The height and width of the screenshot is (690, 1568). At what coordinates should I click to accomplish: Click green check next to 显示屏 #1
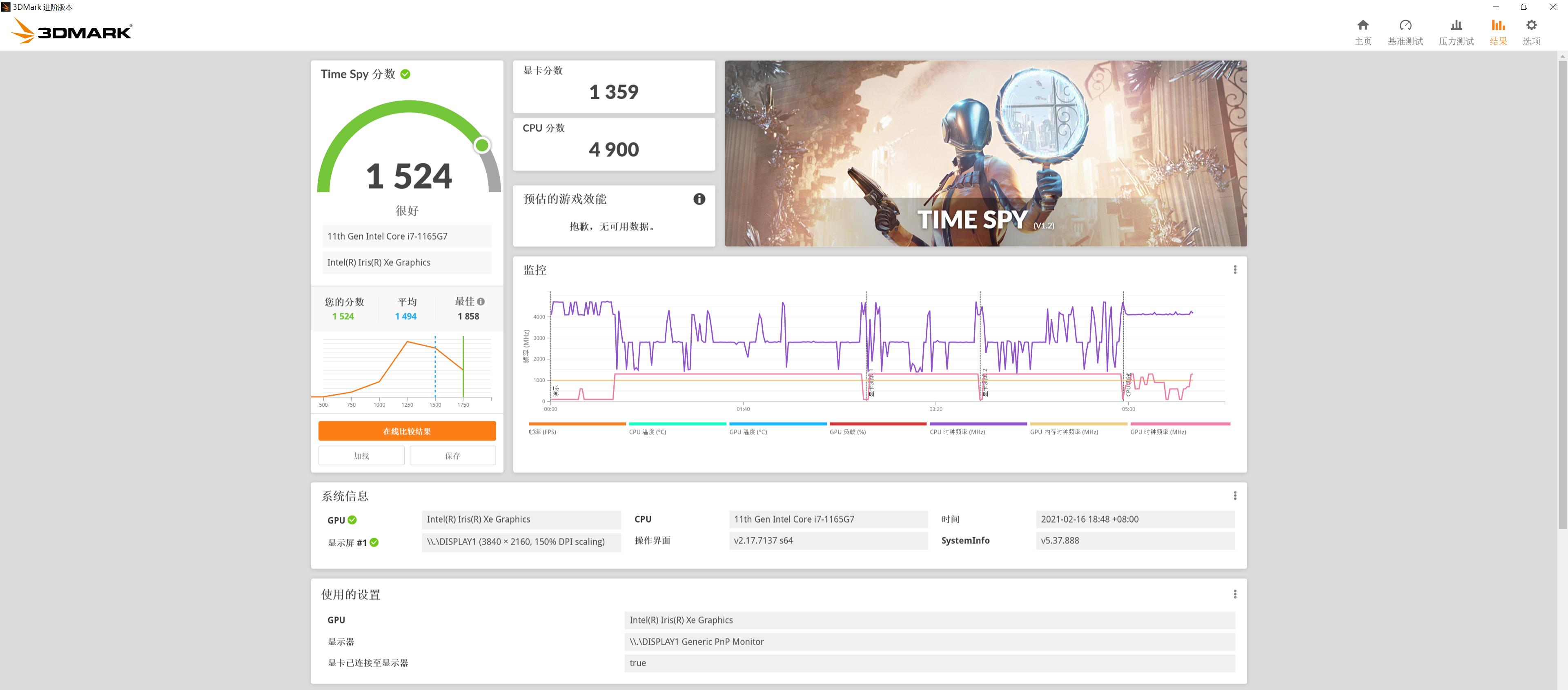click(374, 543)
